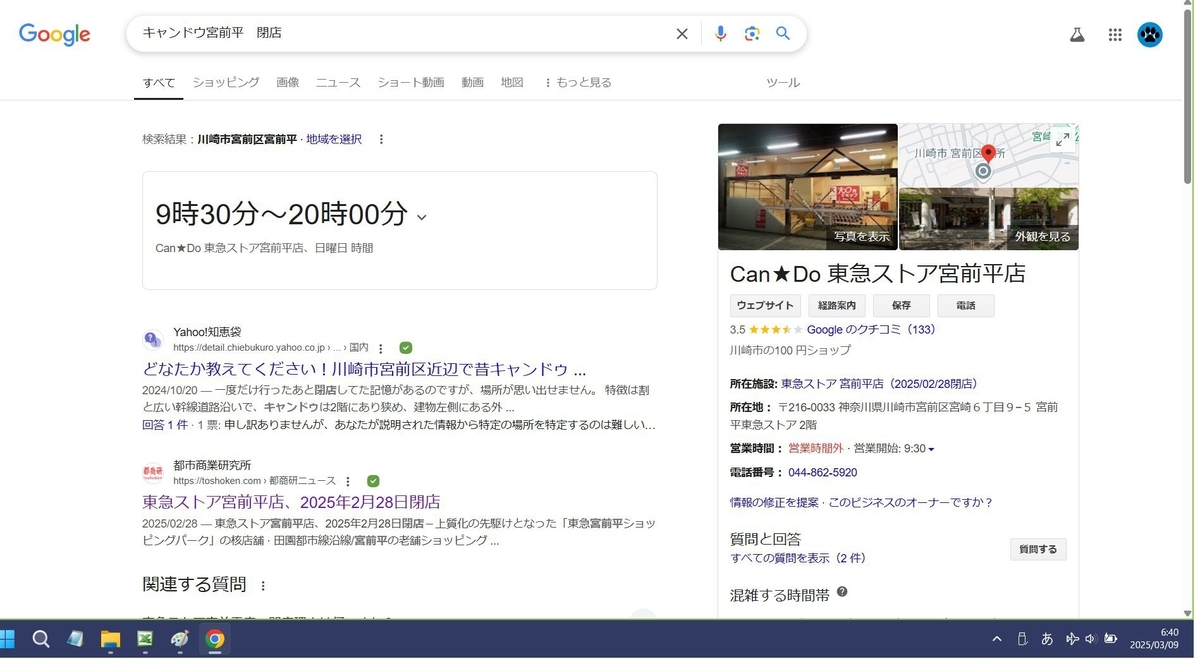Viewport: 1200px width, 659px height.
Task: Click the 地域を選択 link
Action: coord(334,139)
